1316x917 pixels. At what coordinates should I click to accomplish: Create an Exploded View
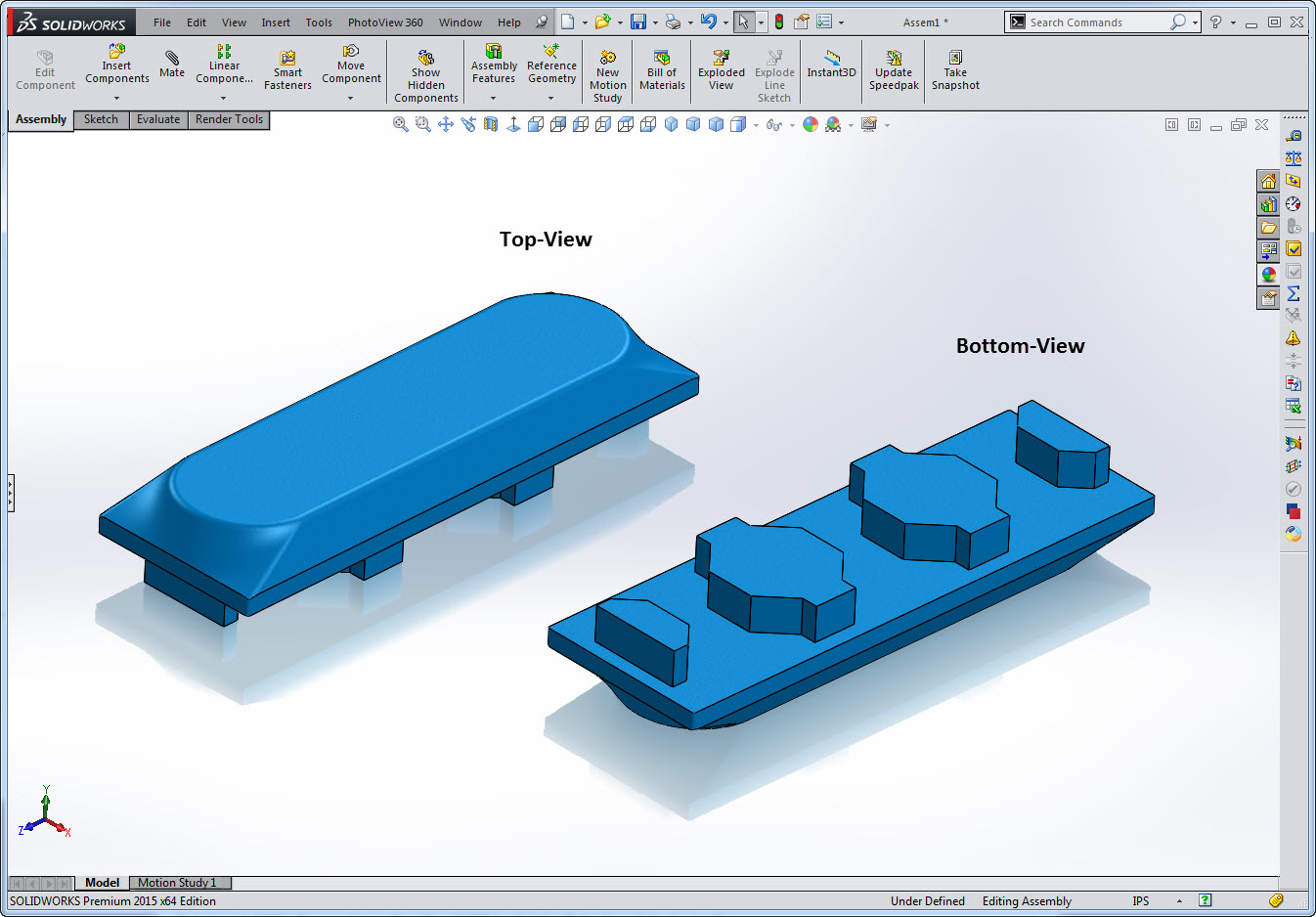click(721, 71)
